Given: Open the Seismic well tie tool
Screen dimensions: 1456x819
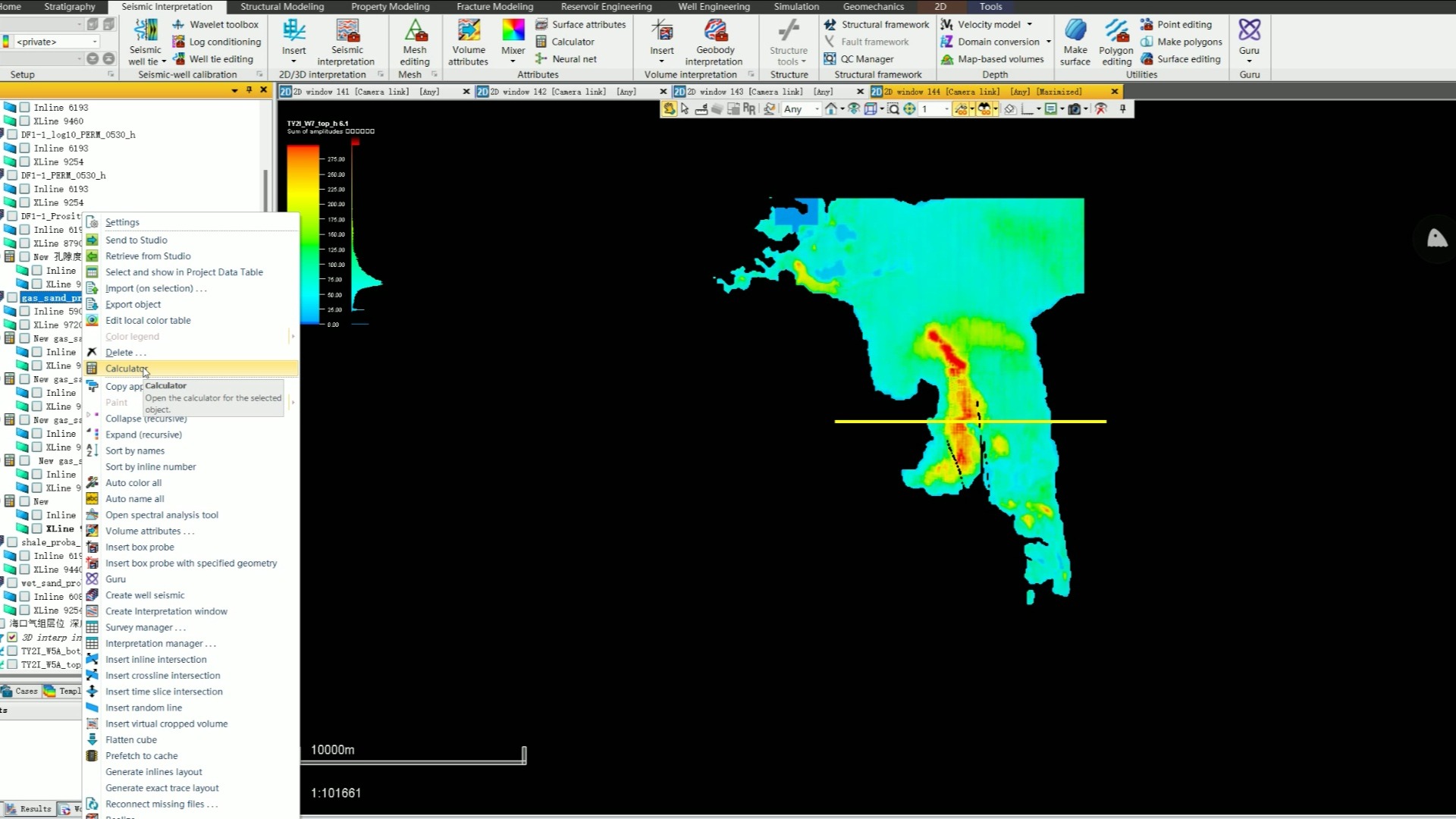Looking at the screenshot, I should (146, 42).
